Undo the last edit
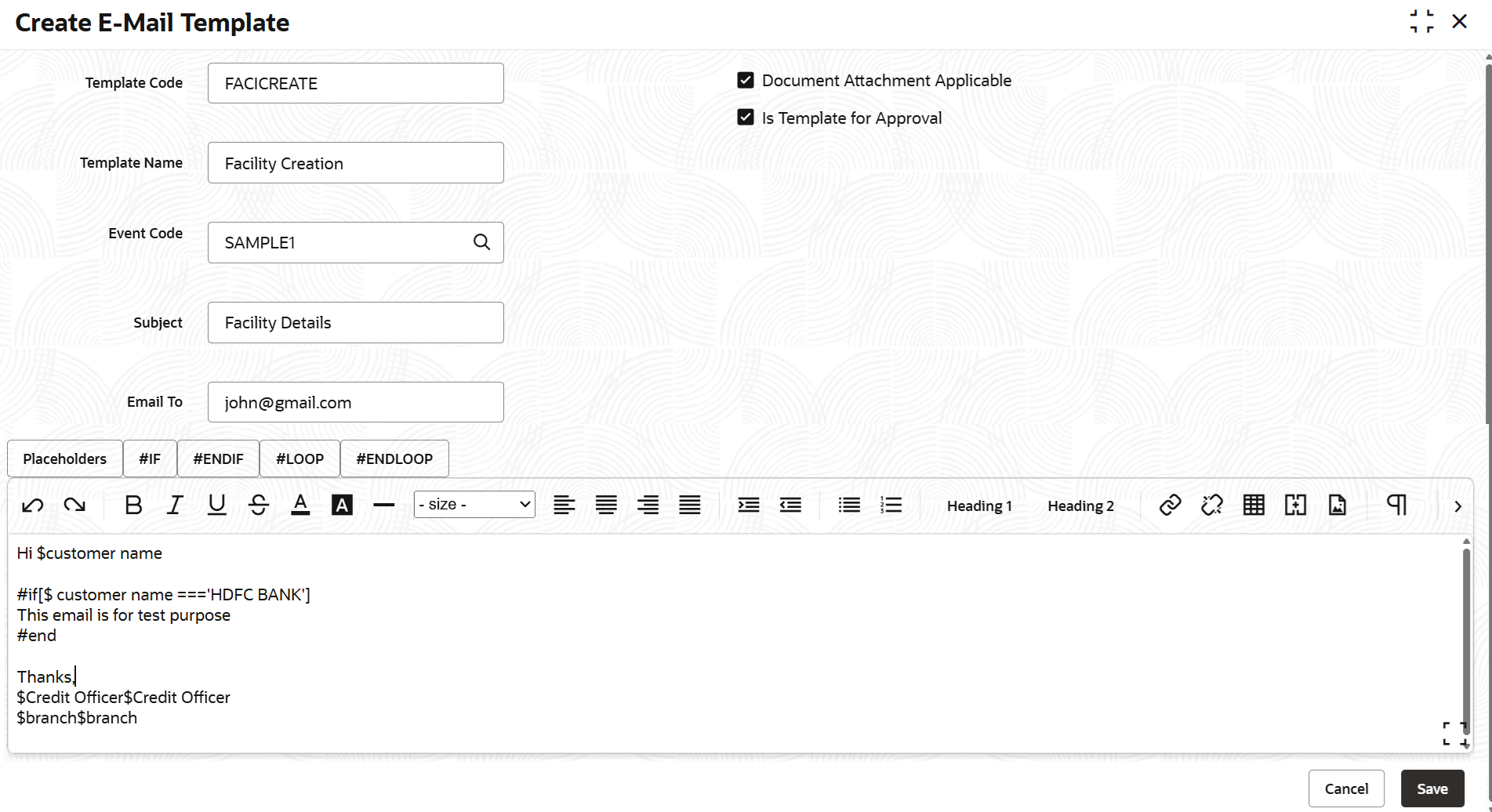This screenshot has height=812, width=1492. (x=33, y=506)
